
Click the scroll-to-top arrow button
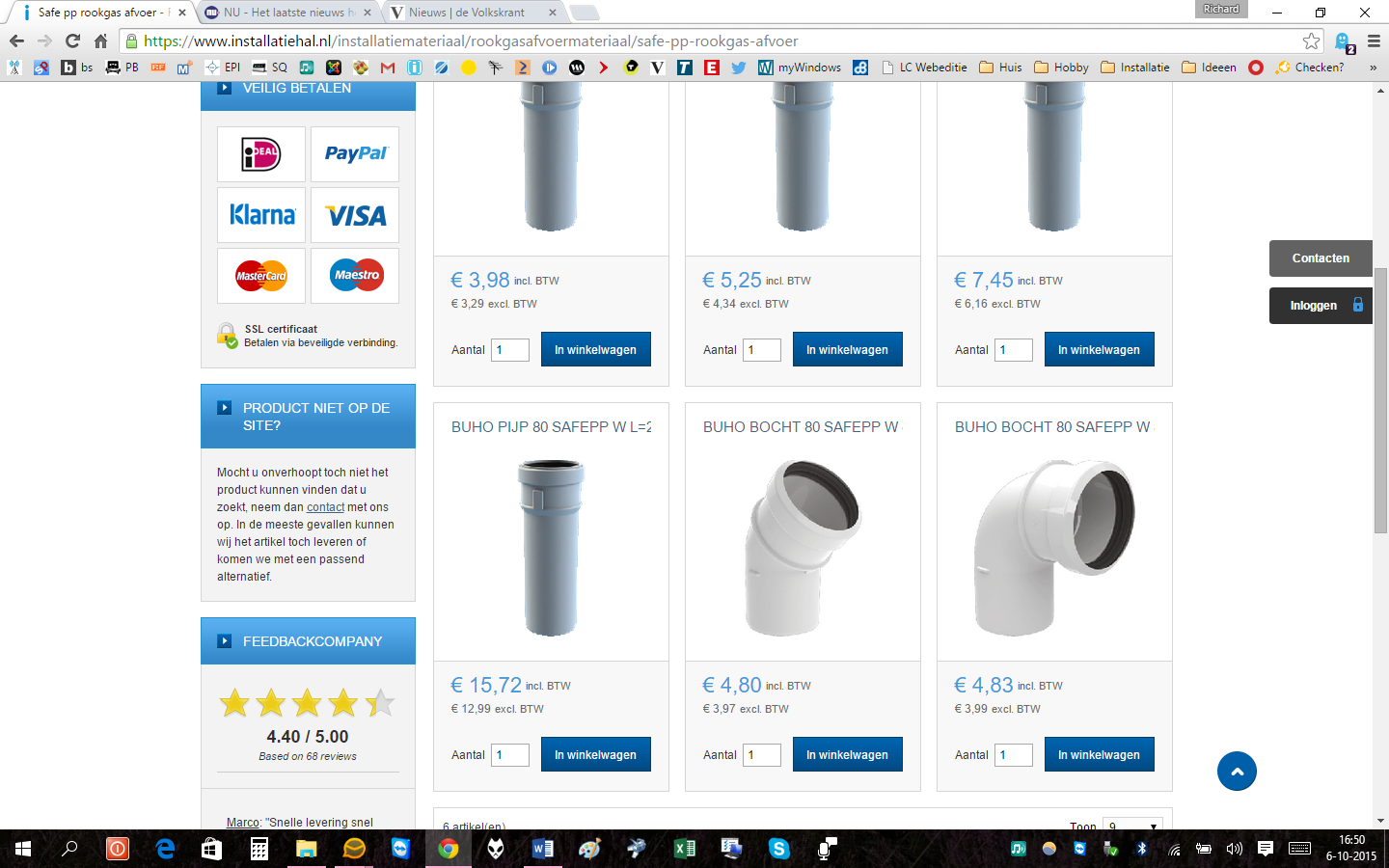1237,772
